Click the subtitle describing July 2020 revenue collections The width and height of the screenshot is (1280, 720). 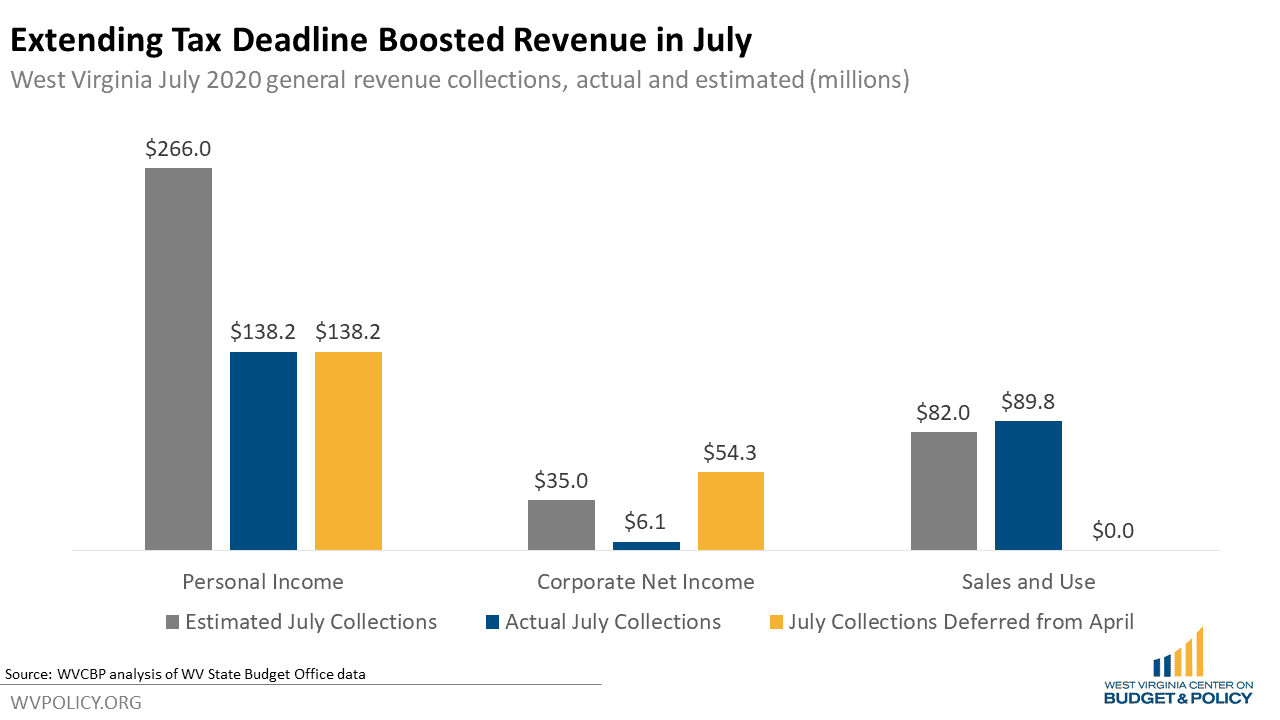(460, 80)
